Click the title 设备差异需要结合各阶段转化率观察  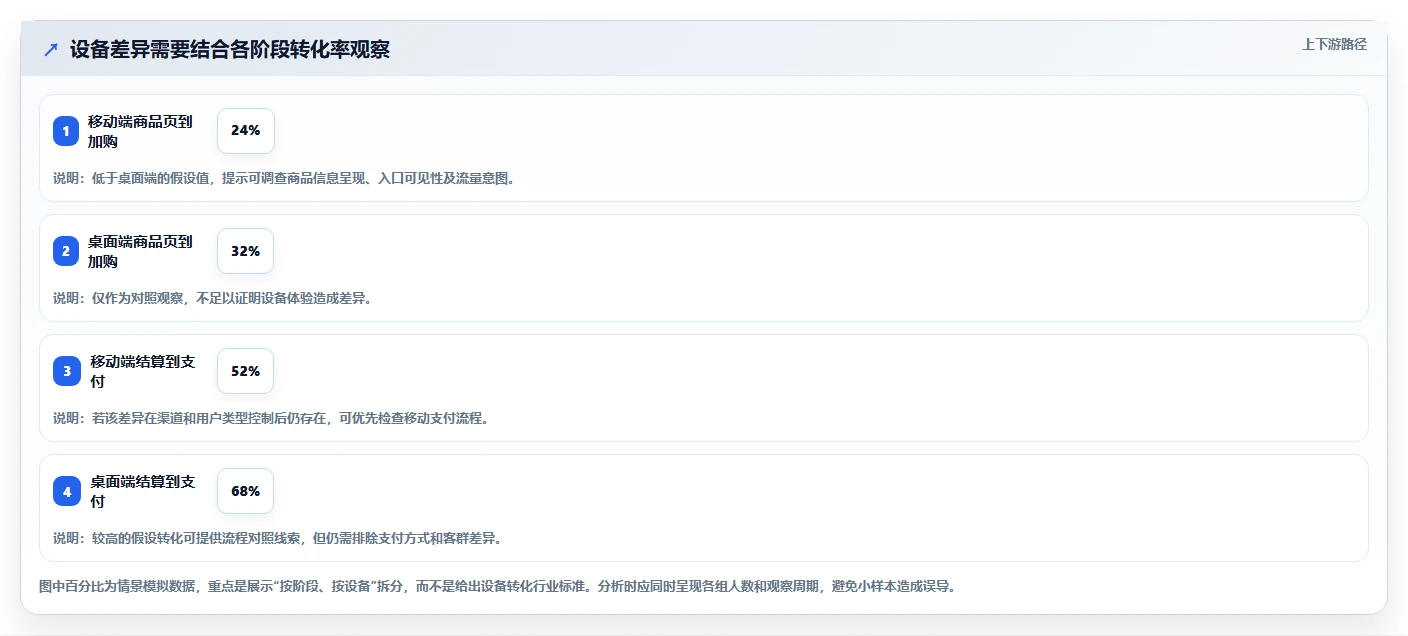click(230, 50)
